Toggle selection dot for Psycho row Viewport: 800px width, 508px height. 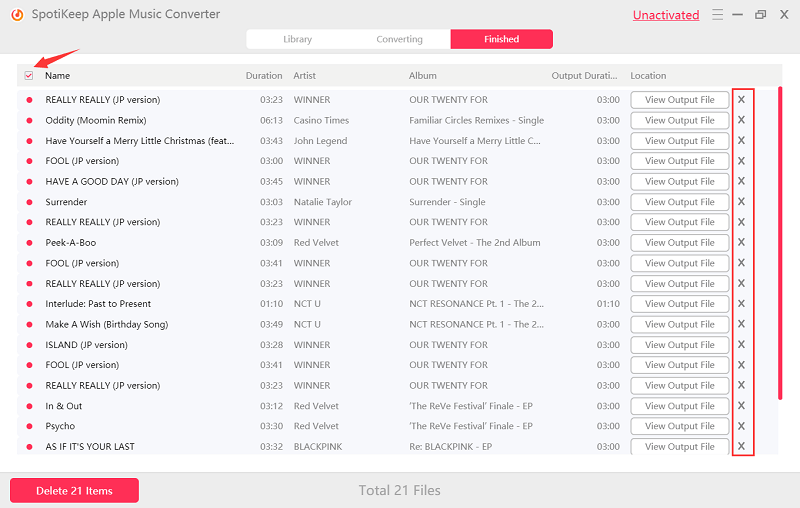[29, 426]
